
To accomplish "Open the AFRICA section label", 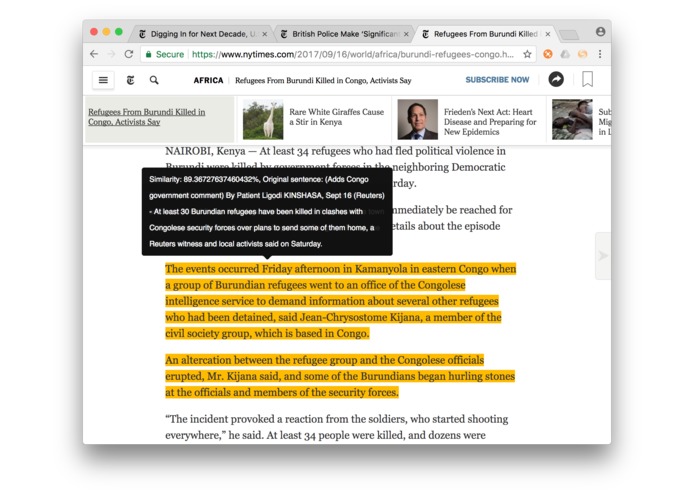I will tap(208, 80).
